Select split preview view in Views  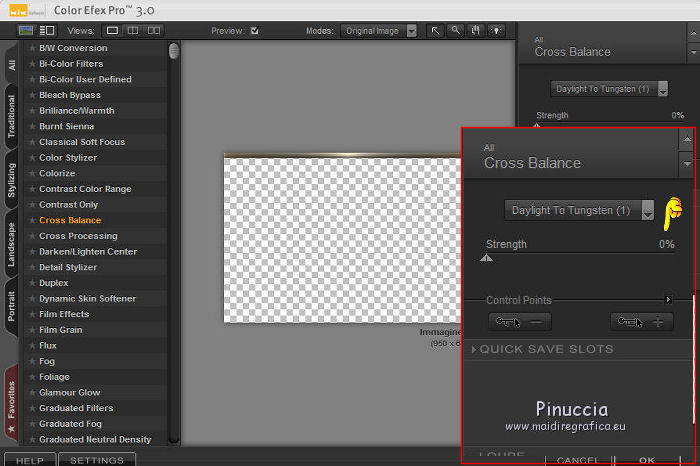coord(133,30)
